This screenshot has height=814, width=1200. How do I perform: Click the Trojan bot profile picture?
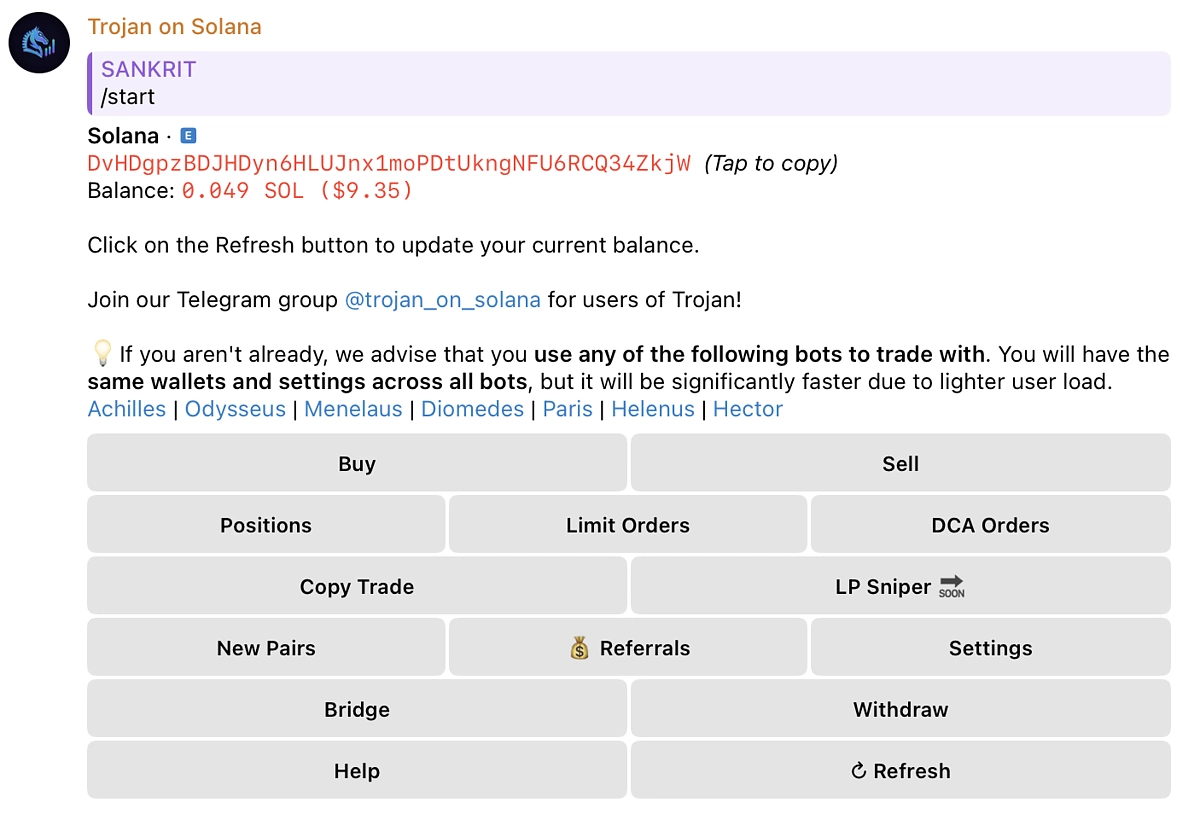coord(38,43)
